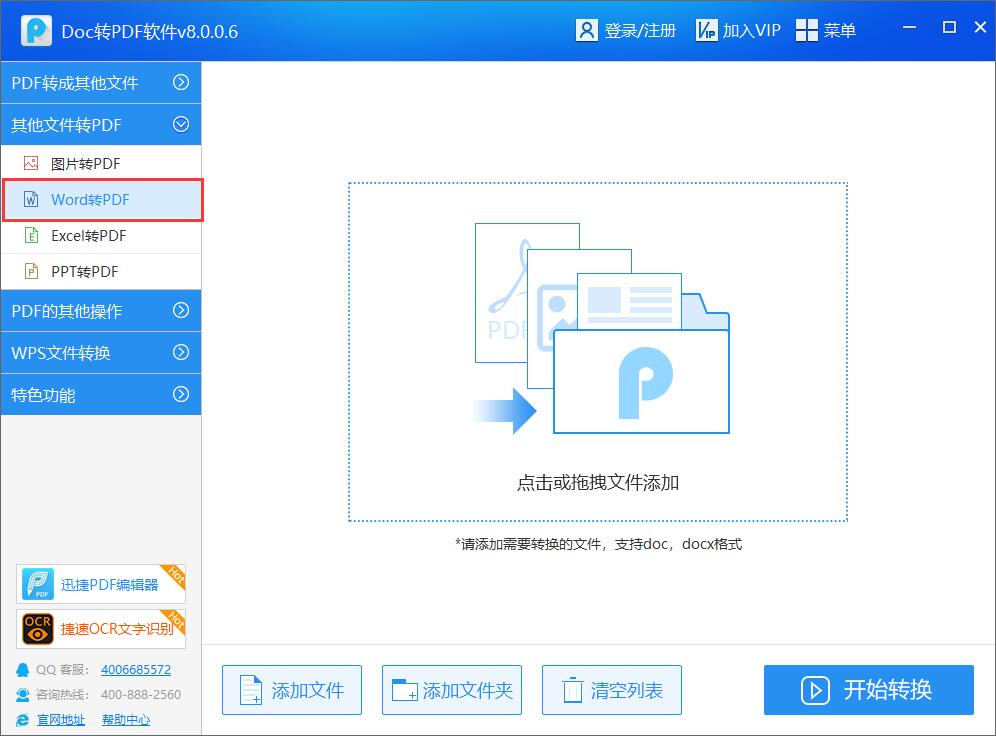
Task: Open the 特色功能 menu section
Action: point(100,394)
